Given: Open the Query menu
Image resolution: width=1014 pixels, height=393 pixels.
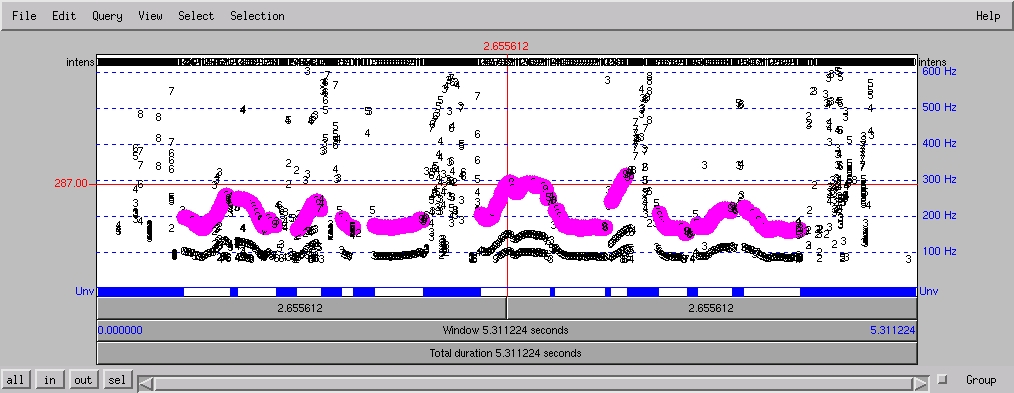Looking at the screenshot, I should [107, 16].
